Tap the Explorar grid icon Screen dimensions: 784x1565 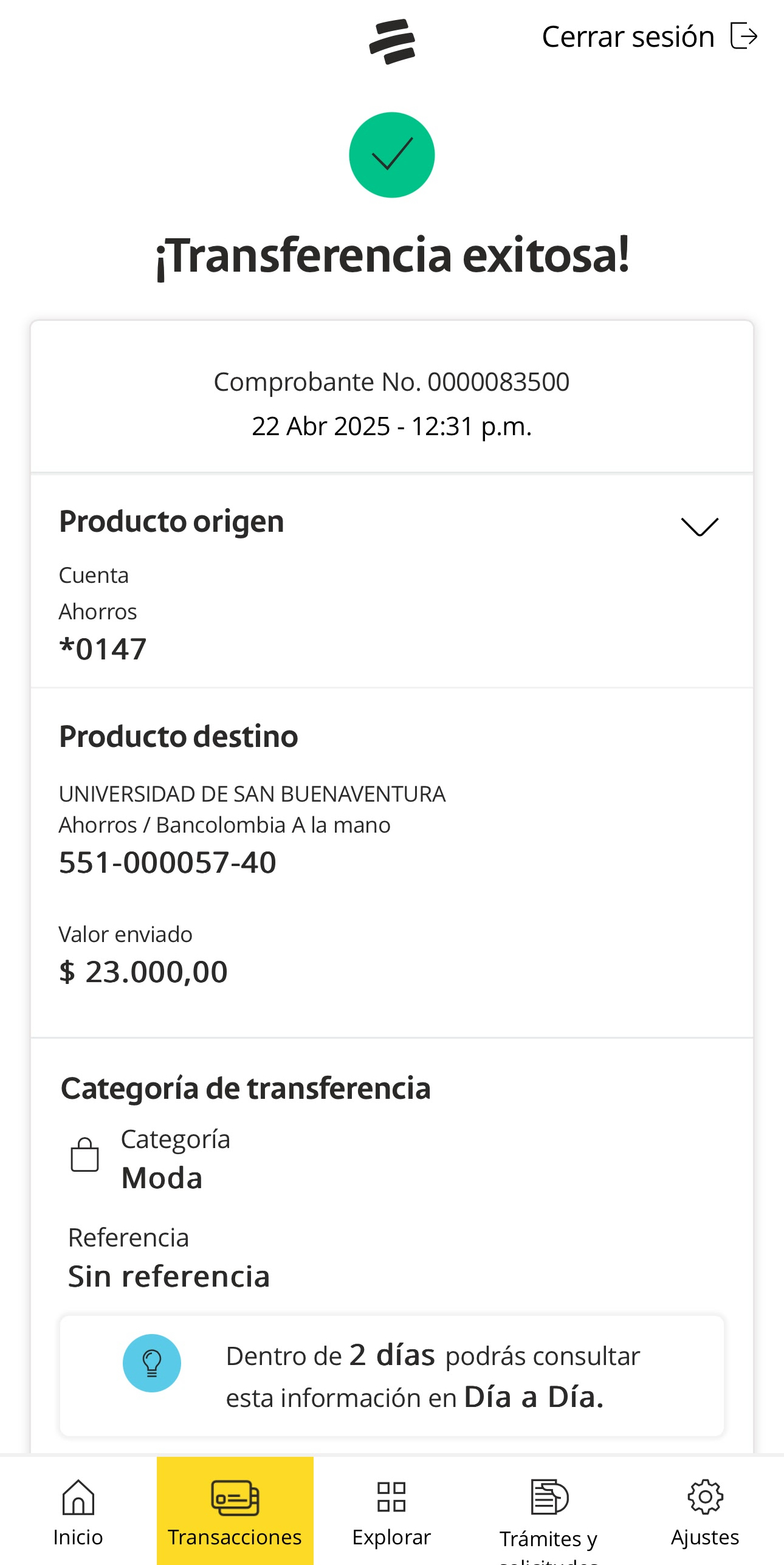pos(391,1497)
